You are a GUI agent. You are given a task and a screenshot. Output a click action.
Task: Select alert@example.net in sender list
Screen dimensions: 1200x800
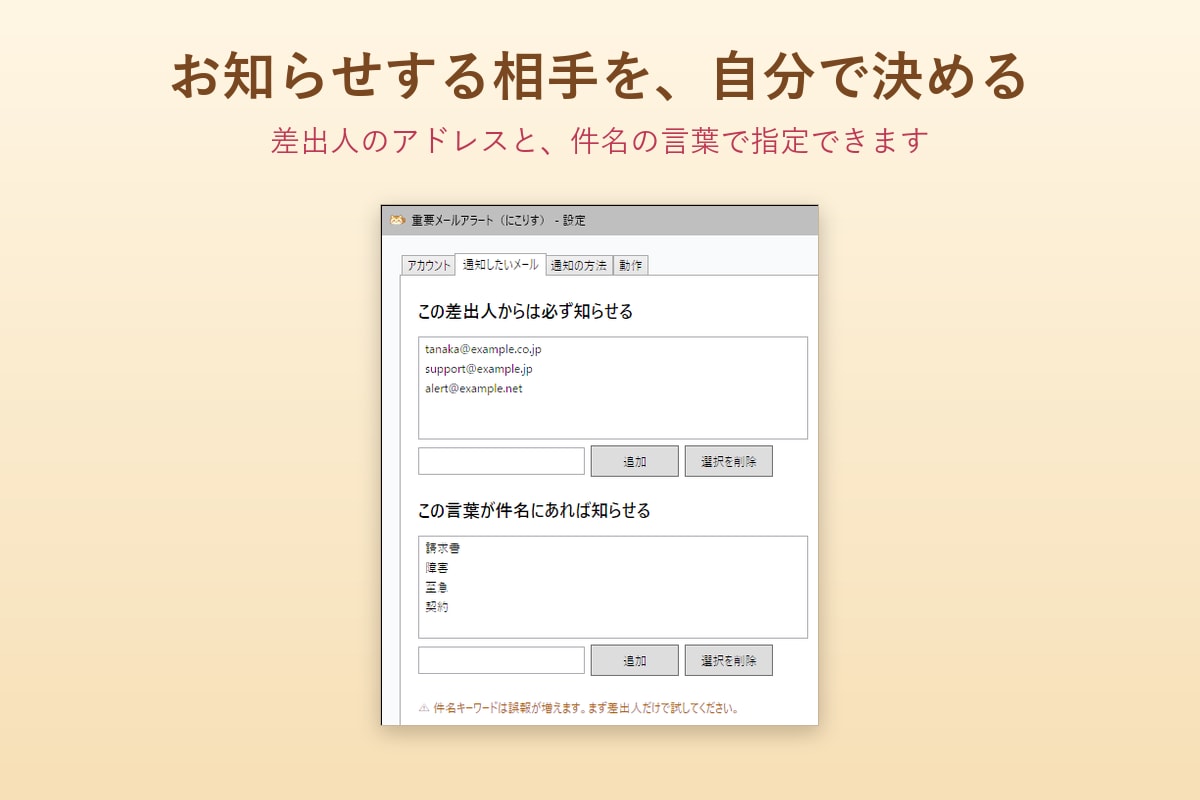click(473, 388)
